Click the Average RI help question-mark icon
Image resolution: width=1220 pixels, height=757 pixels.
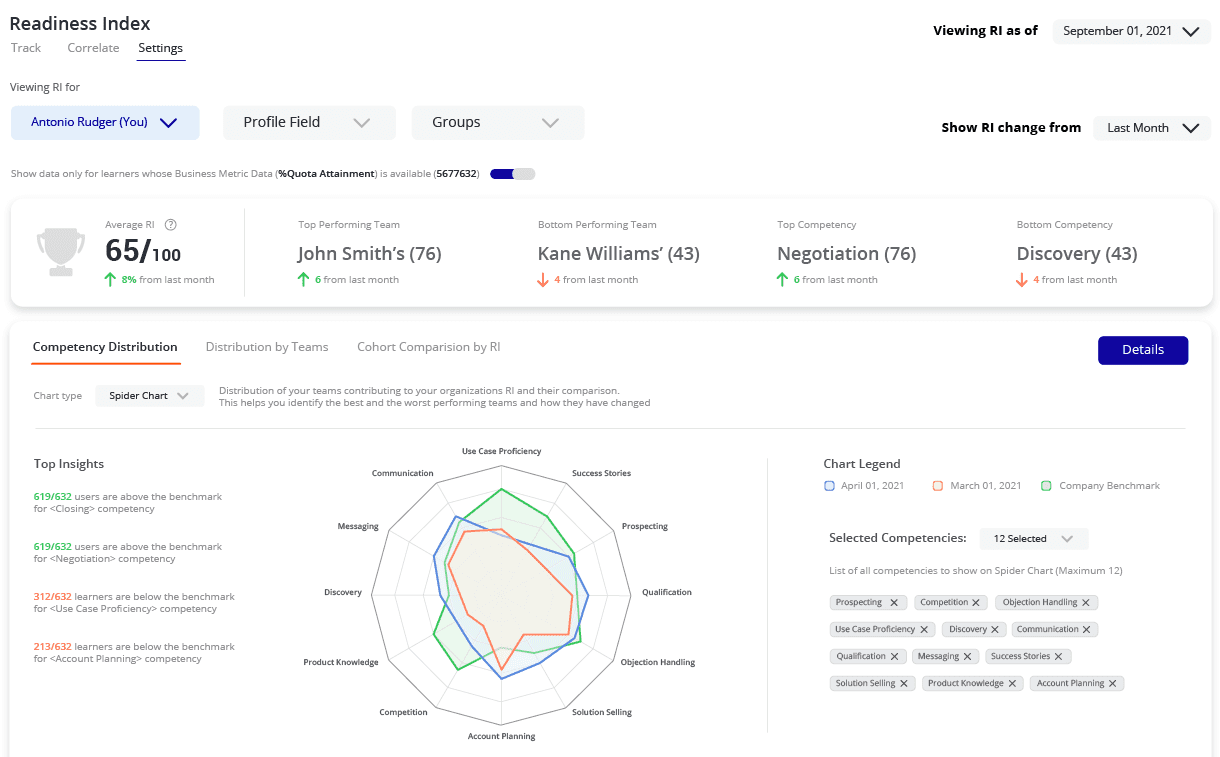(x=170, y=225)
